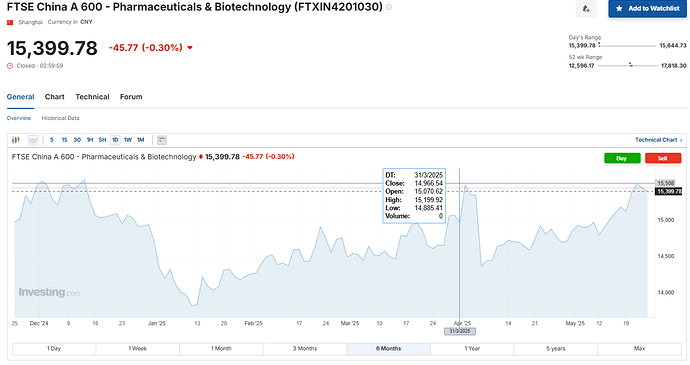Select the 1H chart interval

coord(90,140)
